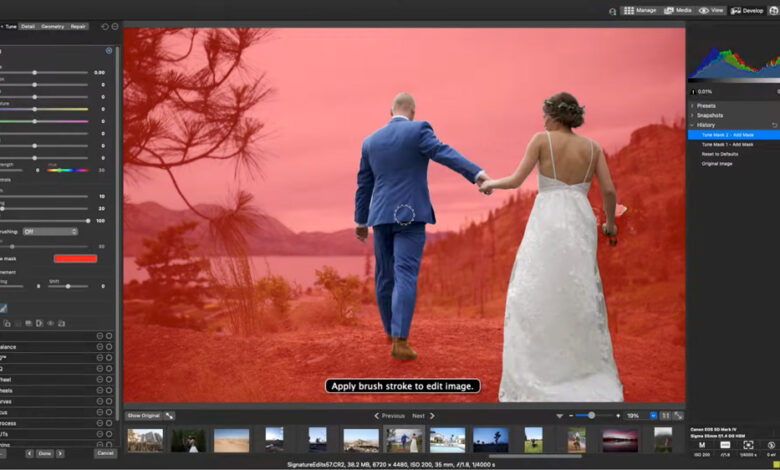Open the triangle menu left of zoom slider
The height and width of the screenshot is (470, 780).
pos(560,416)
